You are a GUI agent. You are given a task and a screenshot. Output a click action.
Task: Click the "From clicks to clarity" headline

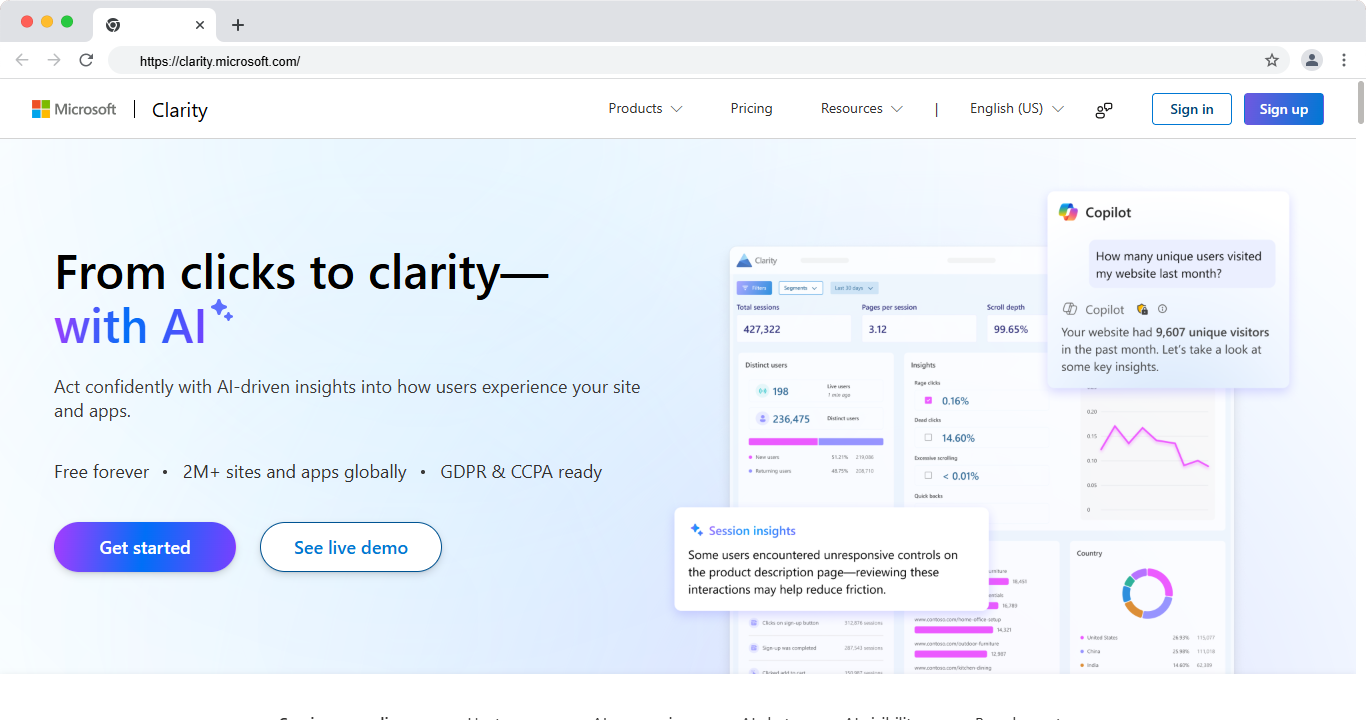[x=302, y=272]
